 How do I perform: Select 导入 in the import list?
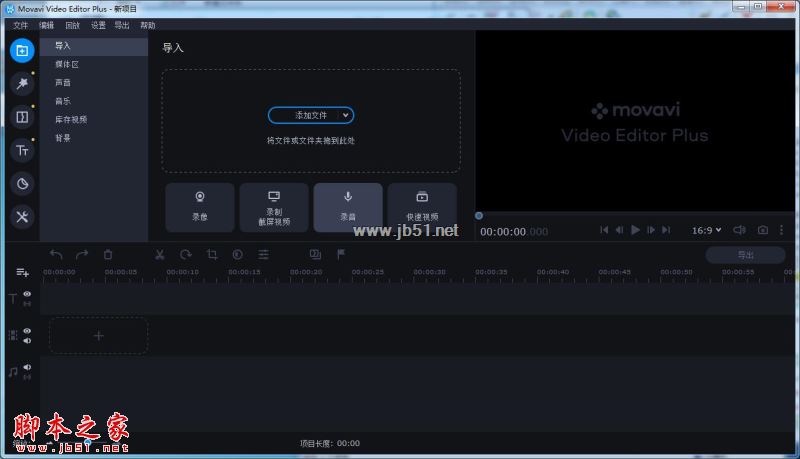[x=94, y=46]
